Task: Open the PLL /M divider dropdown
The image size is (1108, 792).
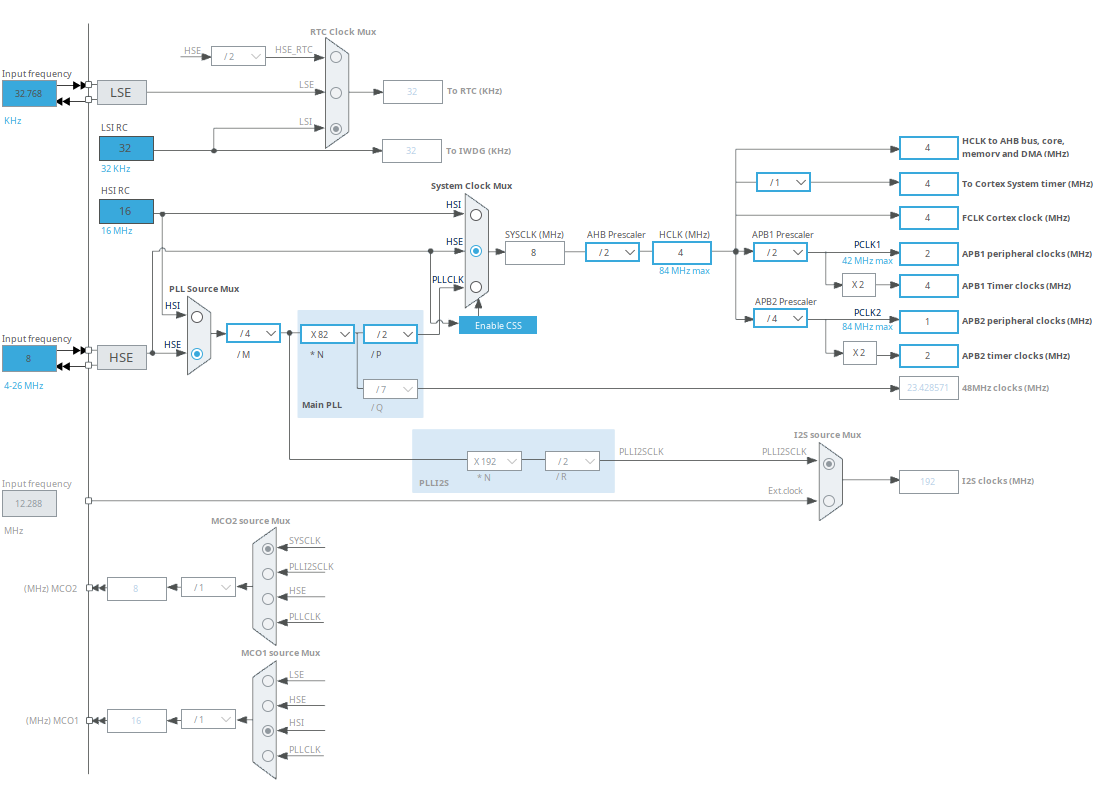Action: point(254,333)
